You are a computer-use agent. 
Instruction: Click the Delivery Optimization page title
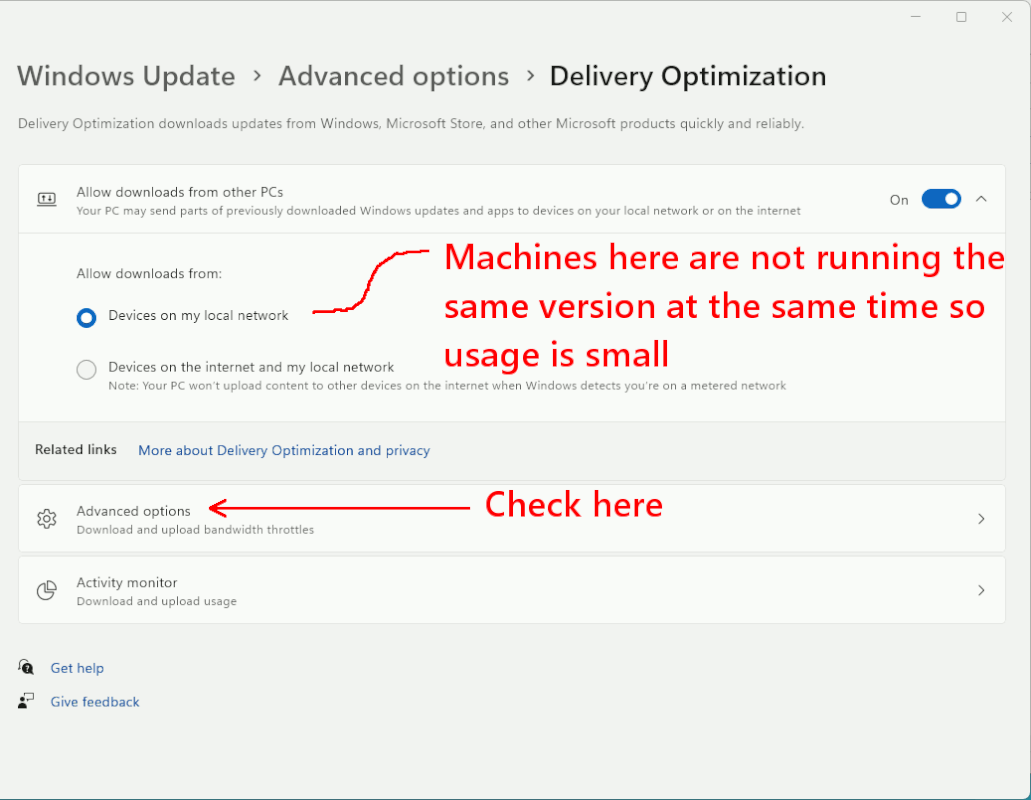[x=688, y=76]
